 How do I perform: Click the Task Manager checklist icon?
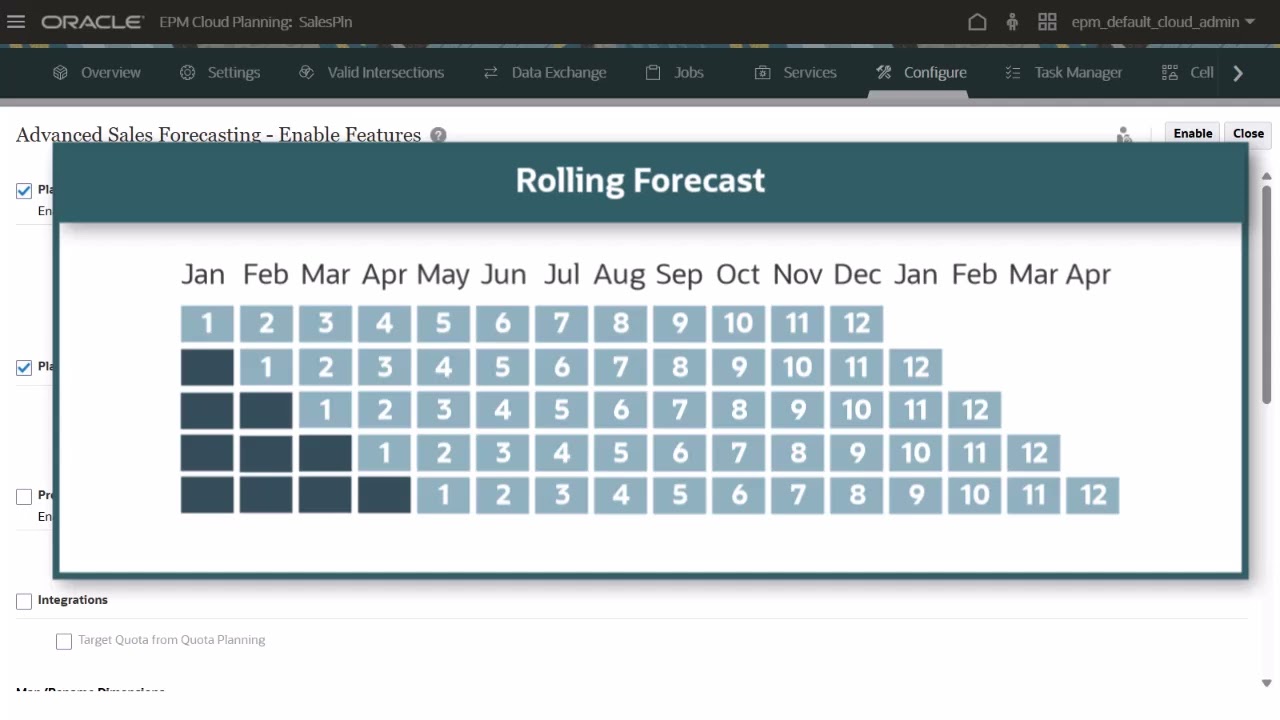click(x=1012, y=72)
